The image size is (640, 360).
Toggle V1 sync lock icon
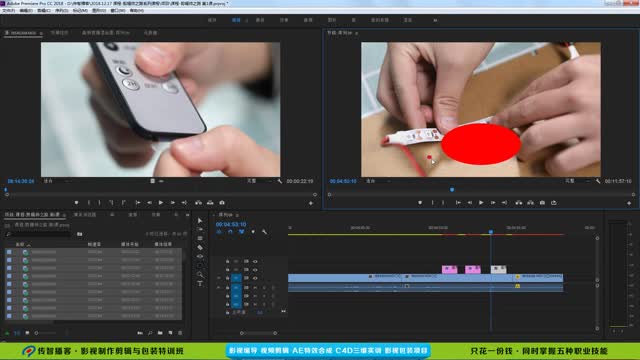[x=247, y=278]
